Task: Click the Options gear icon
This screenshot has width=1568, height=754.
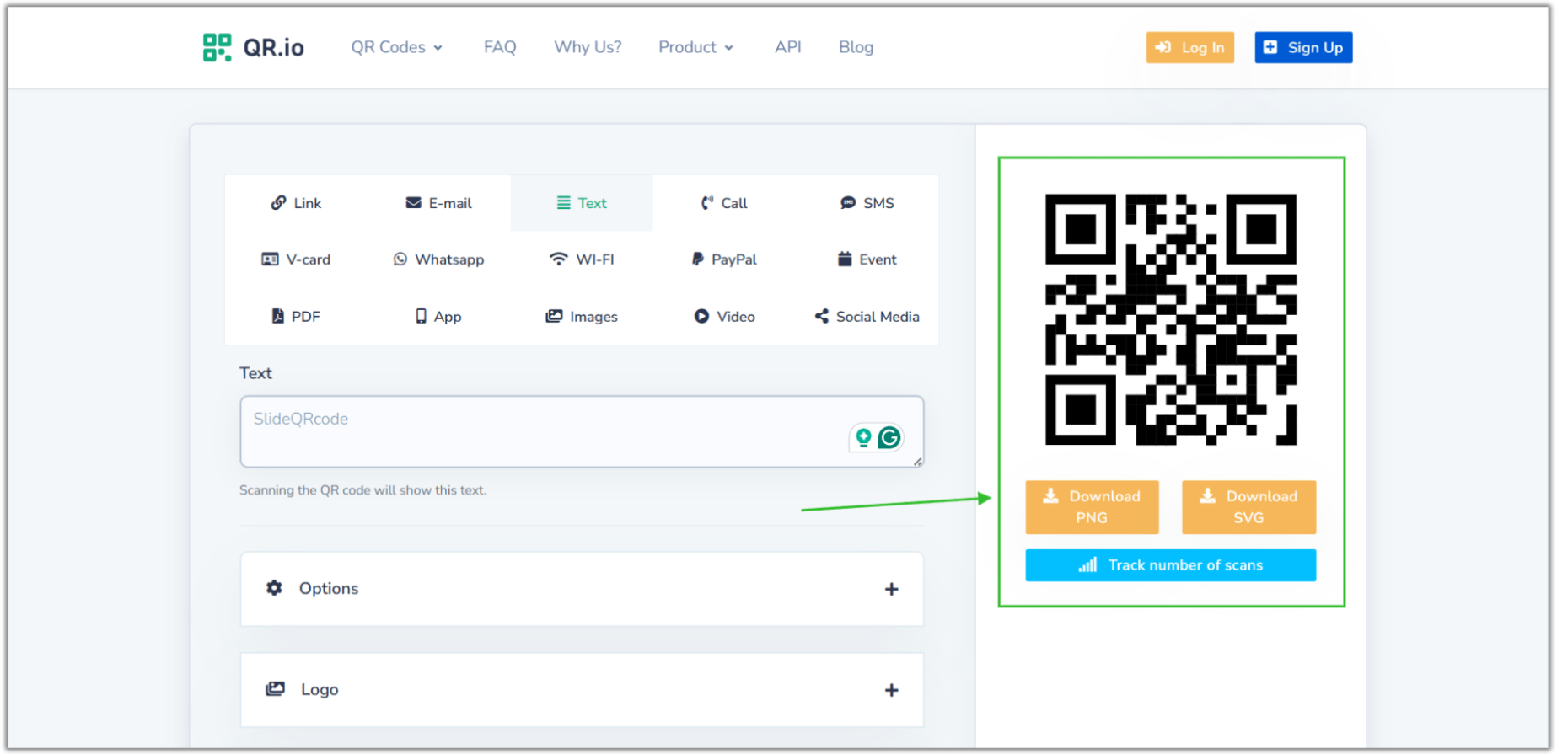Action: click(x=274, y=587)
